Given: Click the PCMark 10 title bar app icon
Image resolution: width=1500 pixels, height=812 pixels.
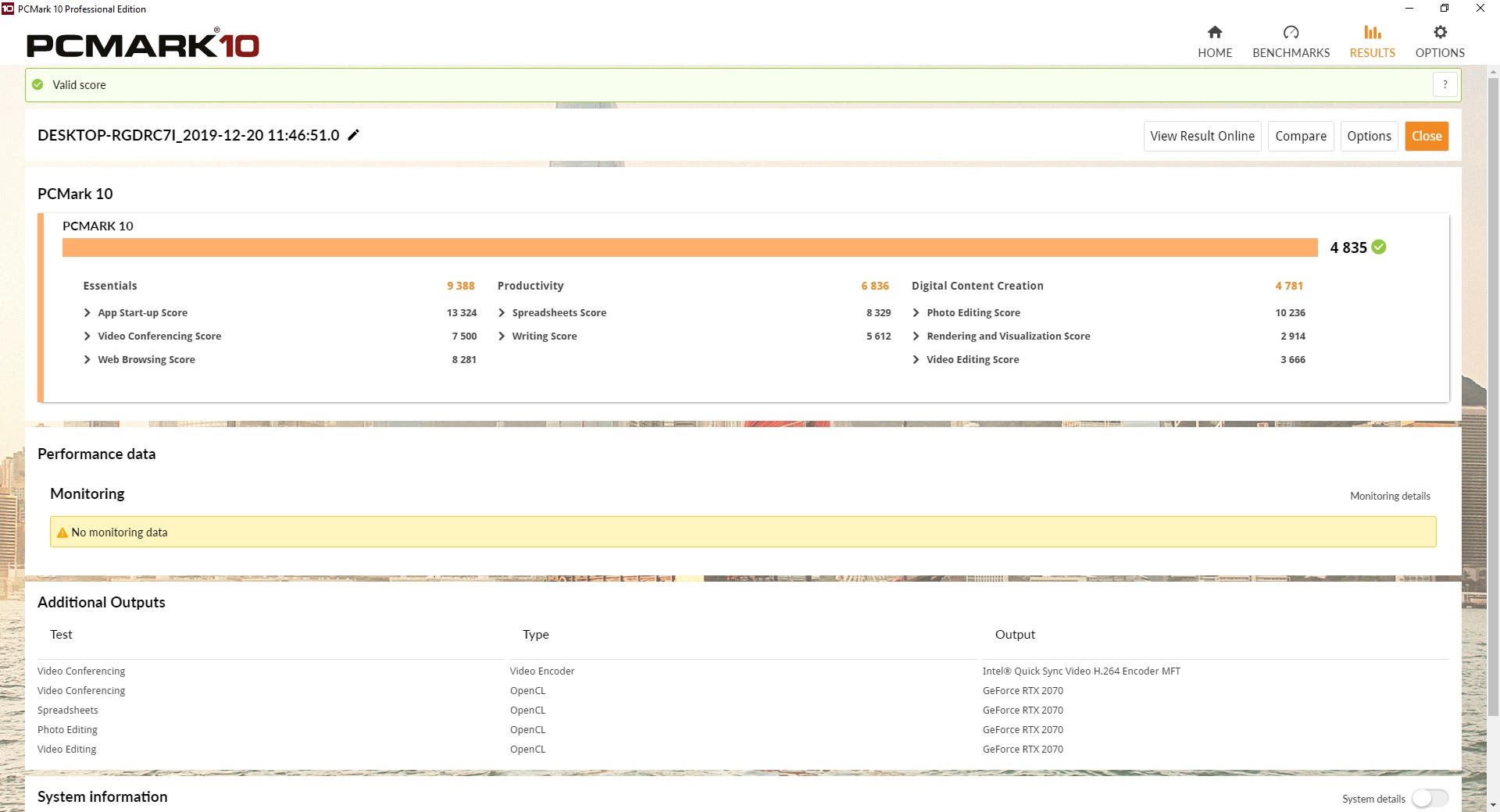Looking at the screenshot, I should pyautogui.click(x=8, y=9).
